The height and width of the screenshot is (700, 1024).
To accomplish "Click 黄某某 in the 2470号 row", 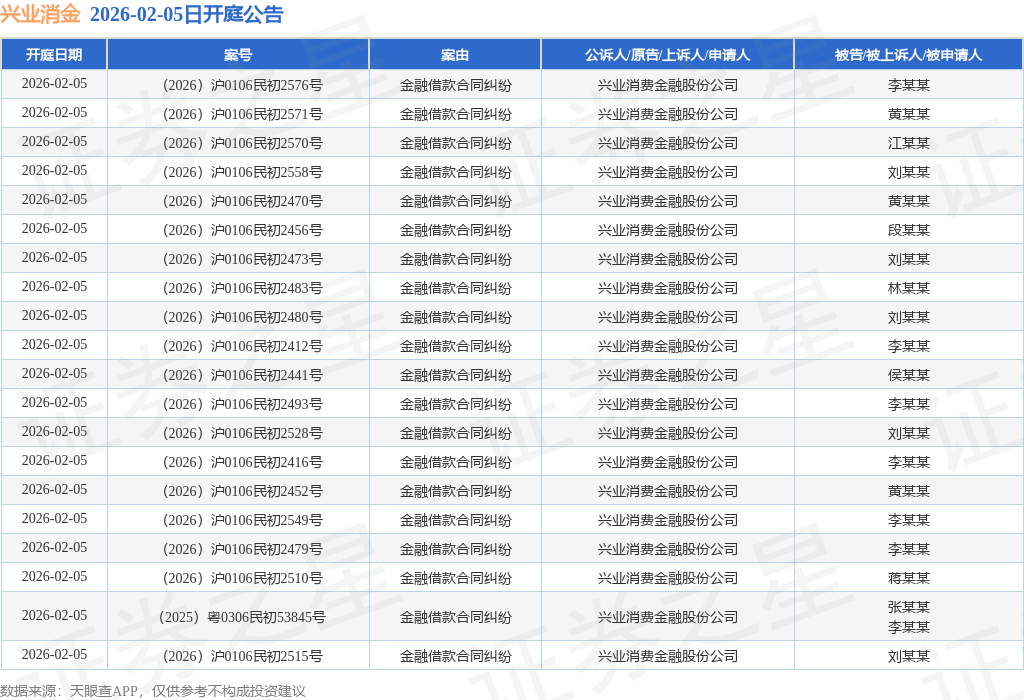I will [908, 201].
